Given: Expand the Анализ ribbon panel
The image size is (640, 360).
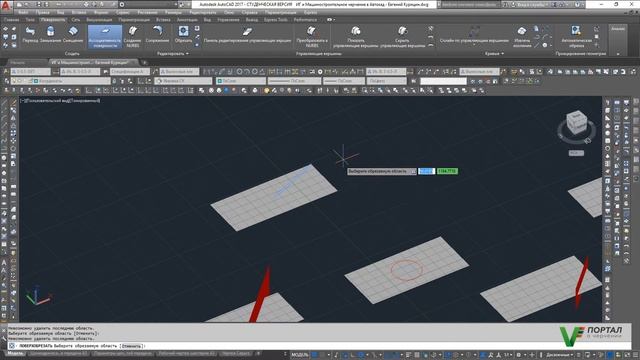Looking at the screenshot, I should click(x=618, y=40).
